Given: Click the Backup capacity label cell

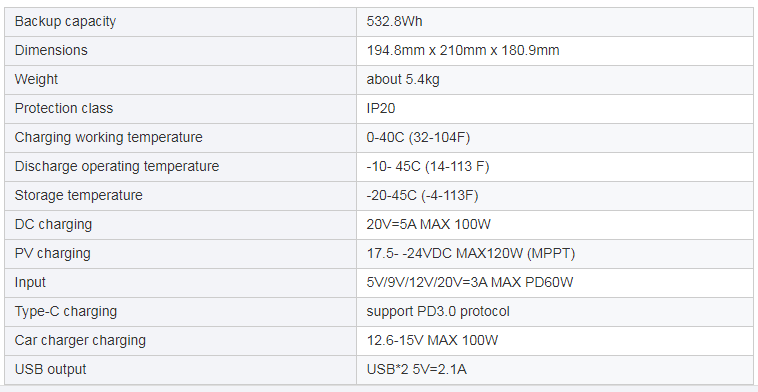Looking at the screenshot, I should click(x=180, y=22).
